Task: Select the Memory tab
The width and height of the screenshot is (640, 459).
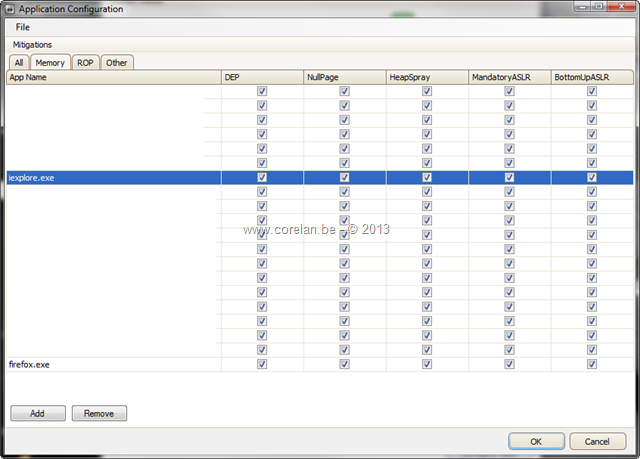Action: coord(50,63)
